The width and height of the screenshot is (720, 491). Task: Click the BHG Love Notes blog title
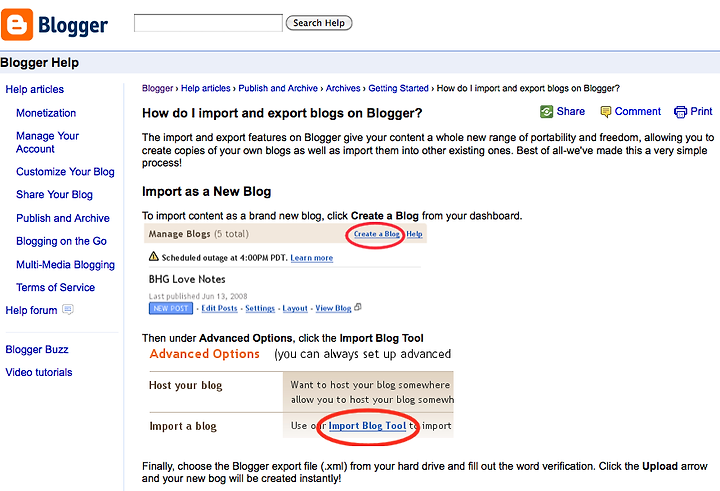point(187,279)
